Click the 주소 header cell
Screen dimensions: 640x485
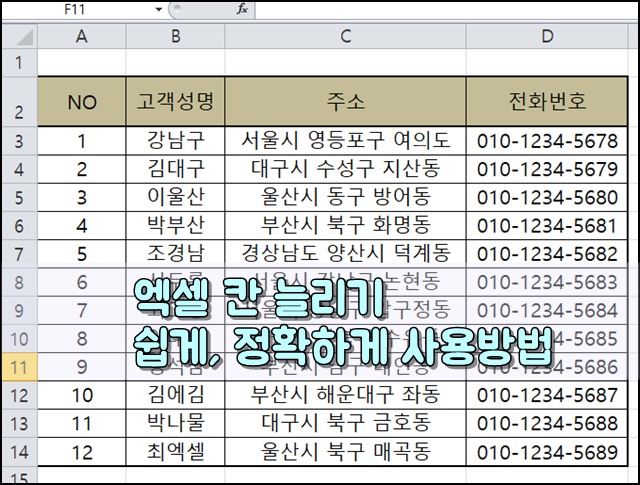pyautogui.click(x=345, y=101)
